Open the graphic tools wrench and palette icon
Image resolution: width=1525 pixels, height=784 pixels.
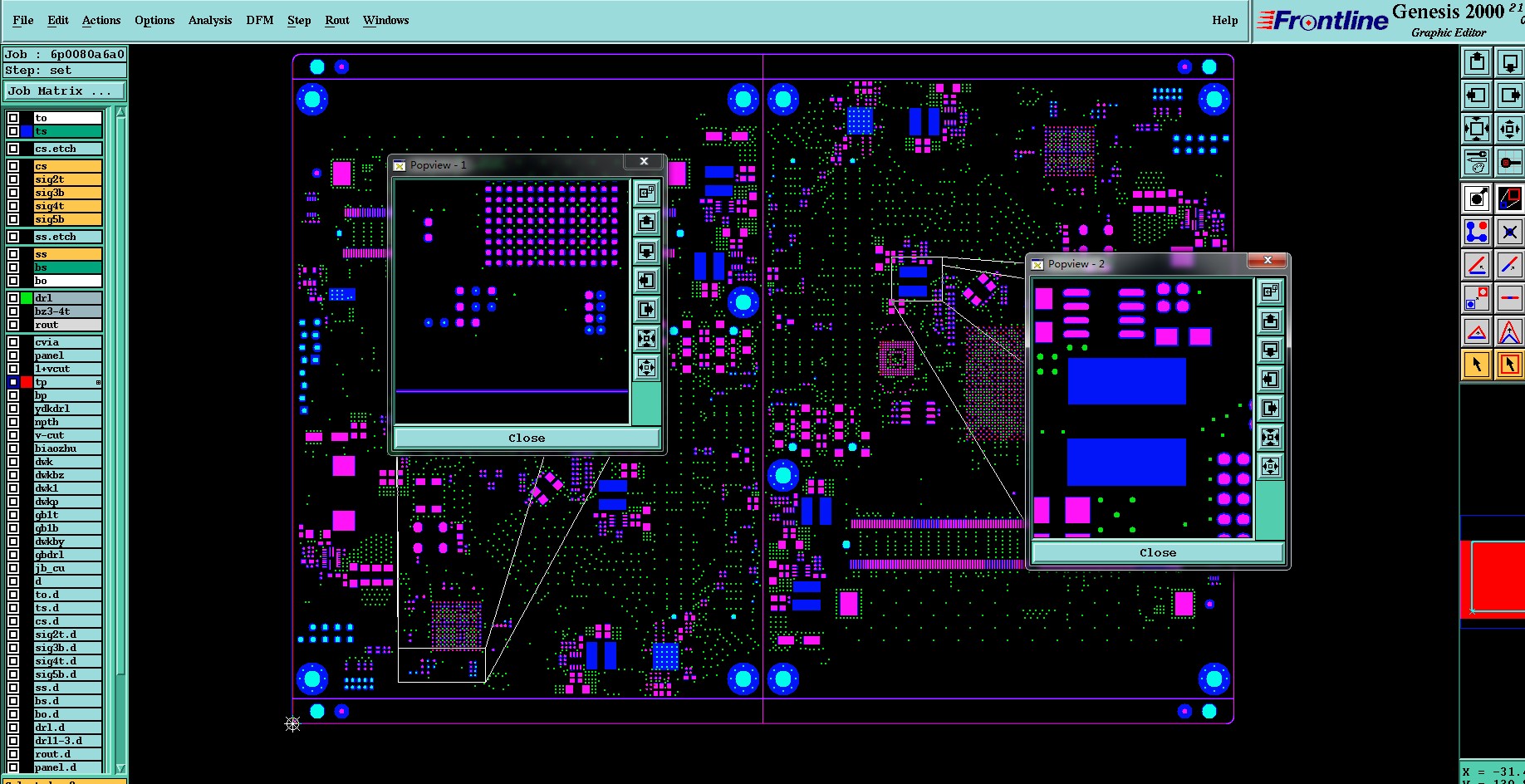click(x=1477, y=161)
